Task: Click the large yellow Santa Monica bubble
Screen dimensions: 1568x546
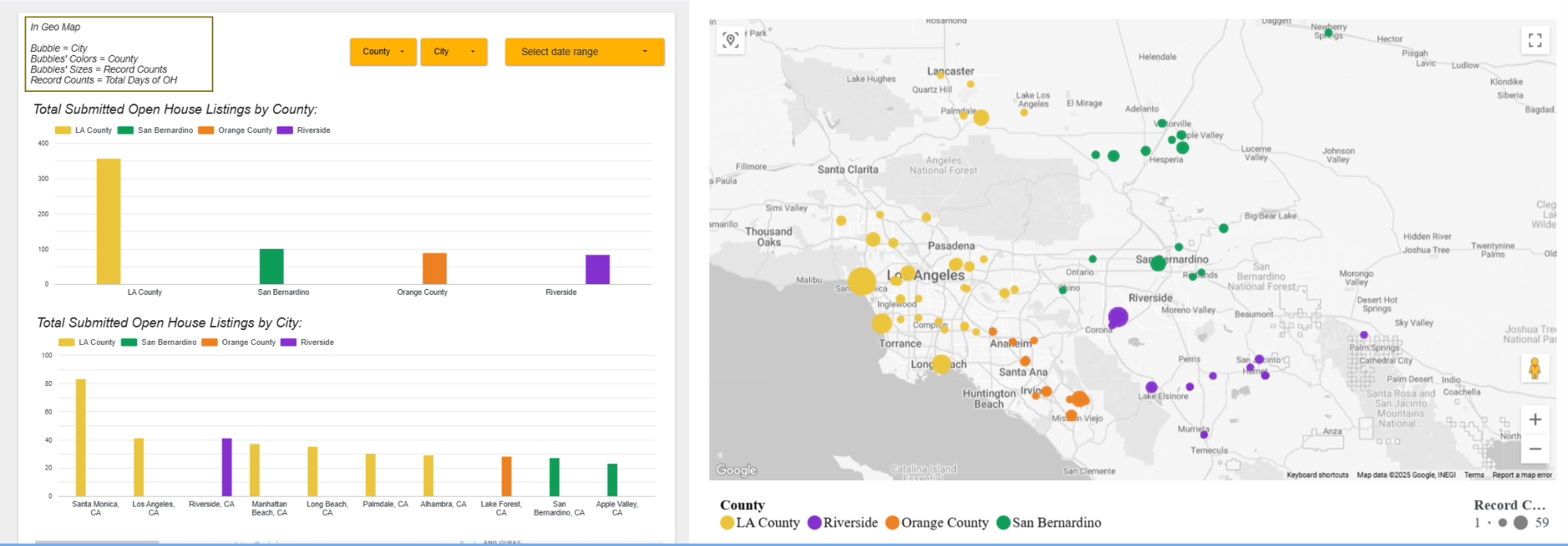Action: pos(862,281)
